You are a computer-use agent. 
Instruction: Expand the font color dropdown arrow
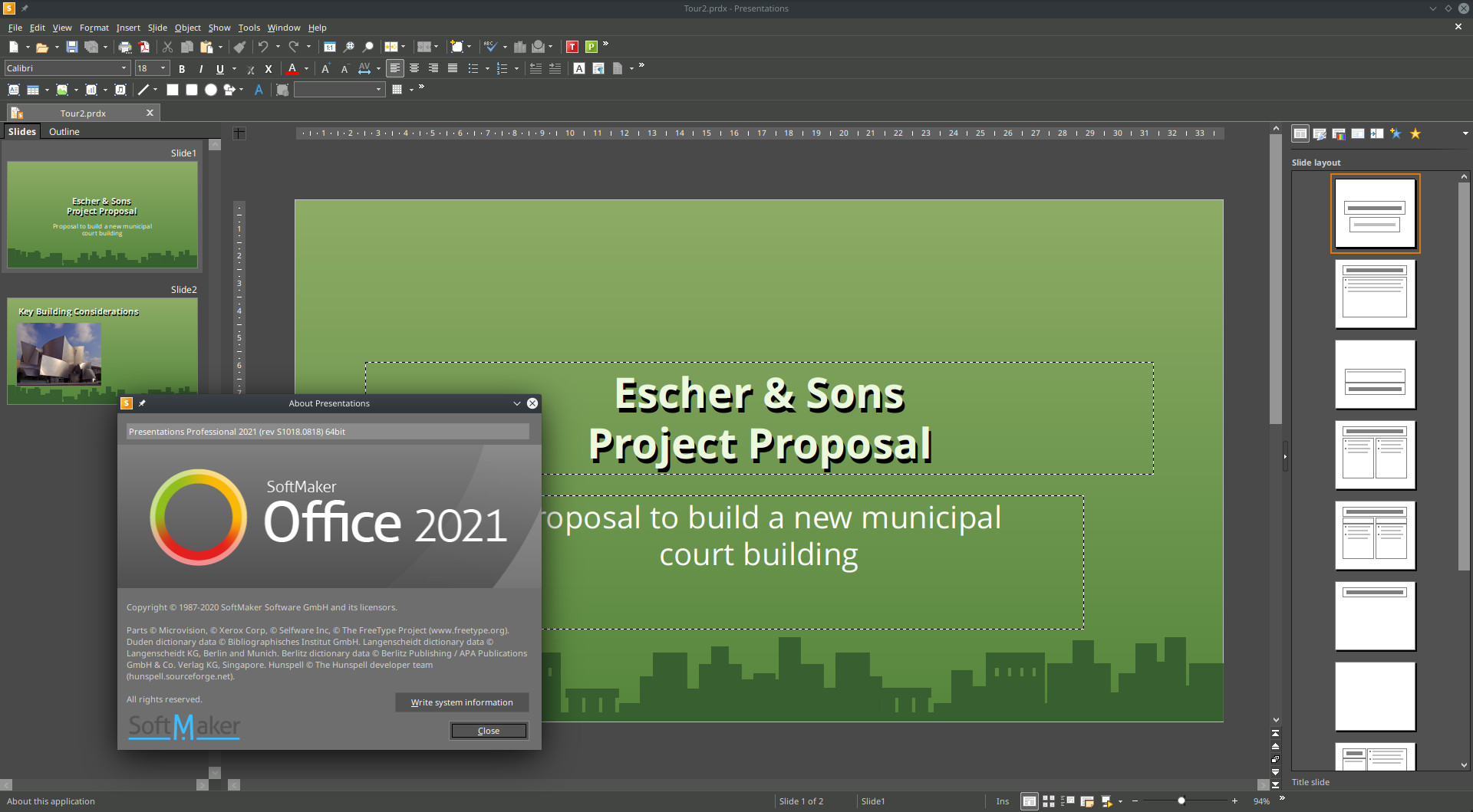[x=306, y=68]
